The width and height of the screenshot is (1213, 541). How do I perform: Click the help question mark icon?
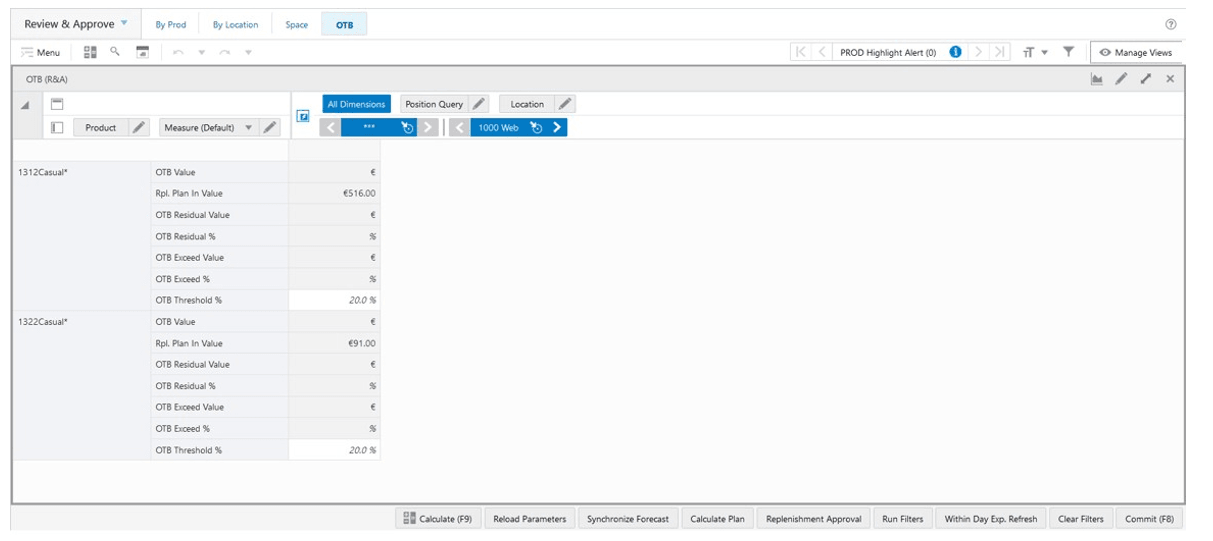click(1170, 24)
